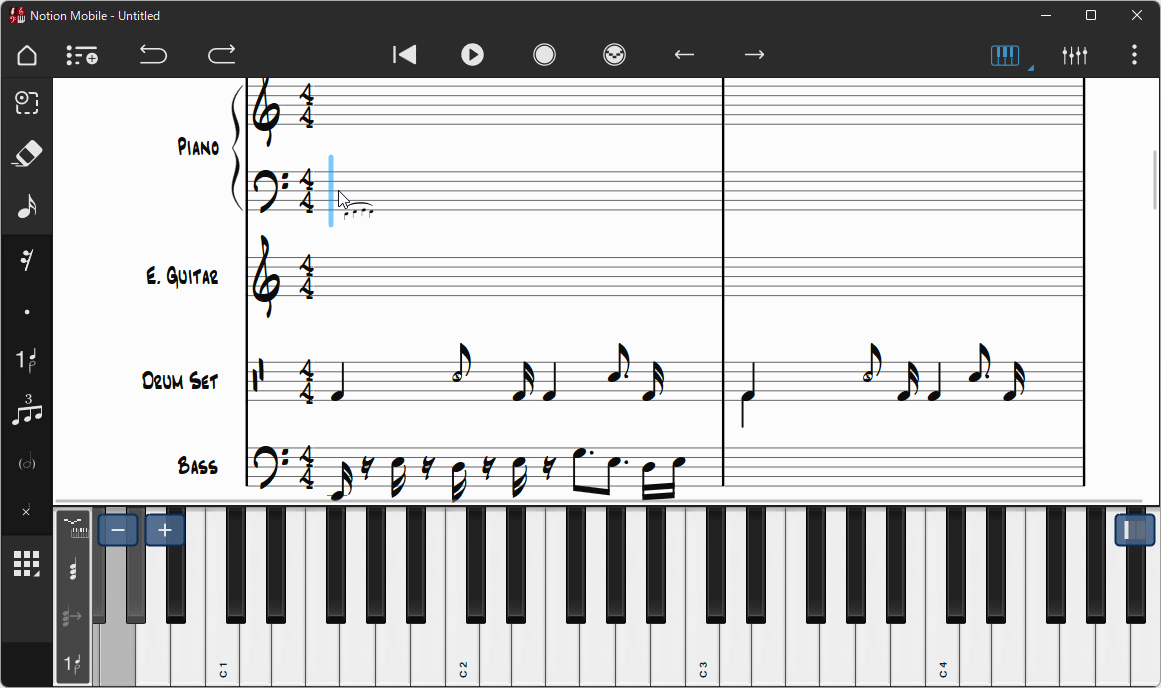Rewind playback to the beginning
Screen dimensions: 1161x688
[404, 55]
